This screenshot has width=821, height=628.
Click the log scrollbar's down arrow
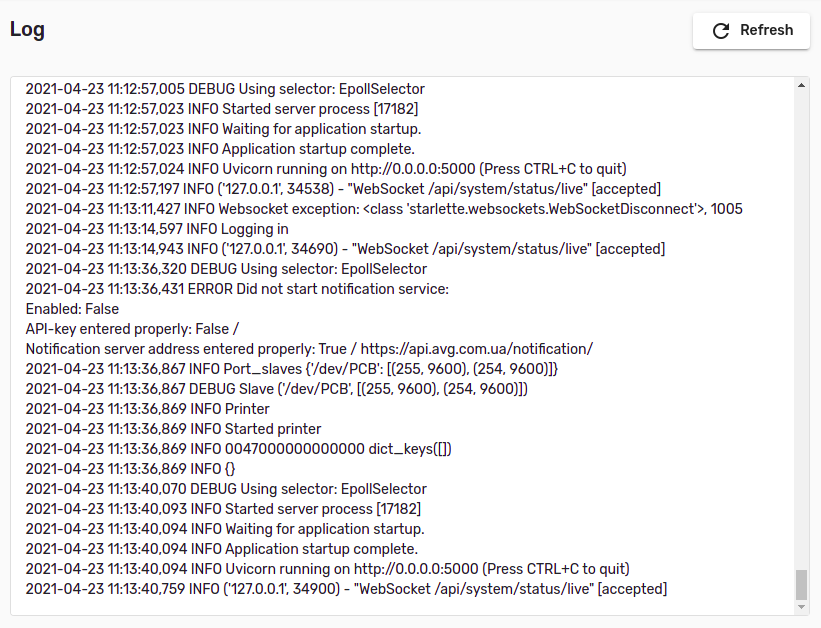[801, 607]
